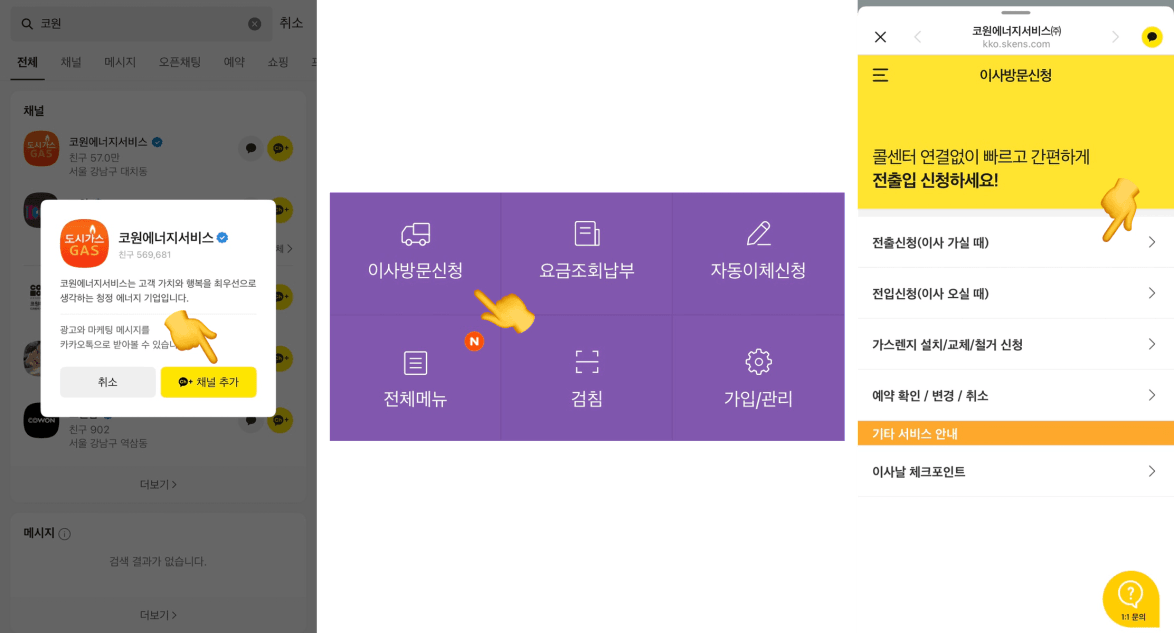Open 자동이체신청 pencil icon tile
1174x633 pixels.
click(x=758, y=253)
